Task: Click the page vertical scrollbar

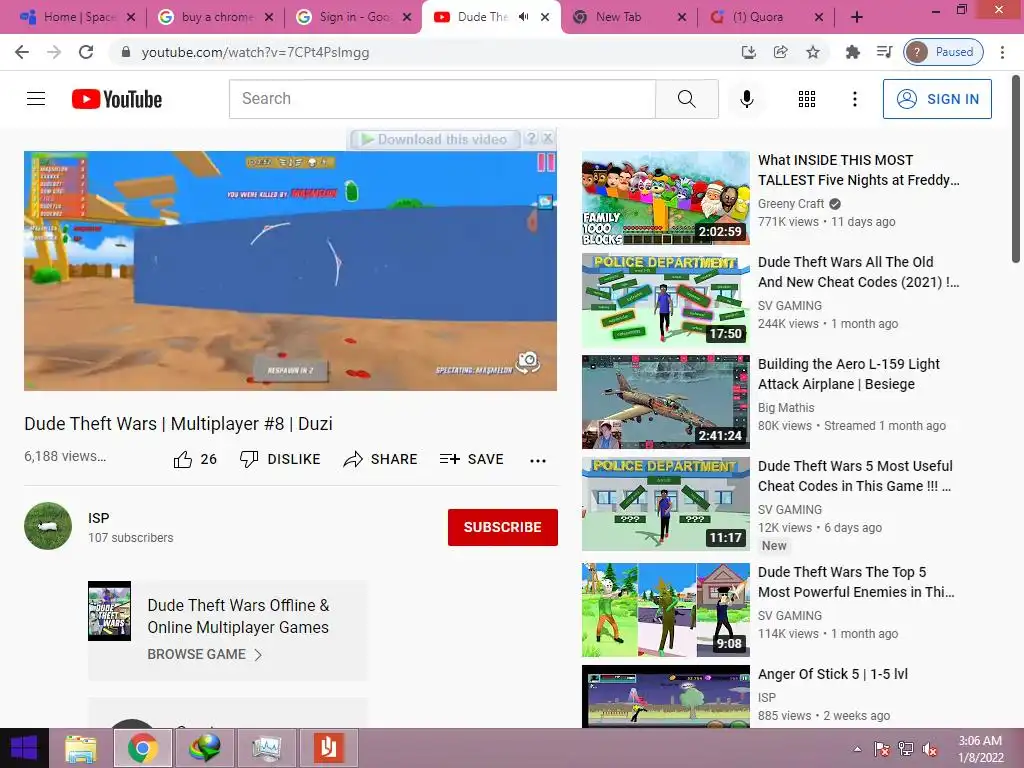Action: tap(1016, 170)
